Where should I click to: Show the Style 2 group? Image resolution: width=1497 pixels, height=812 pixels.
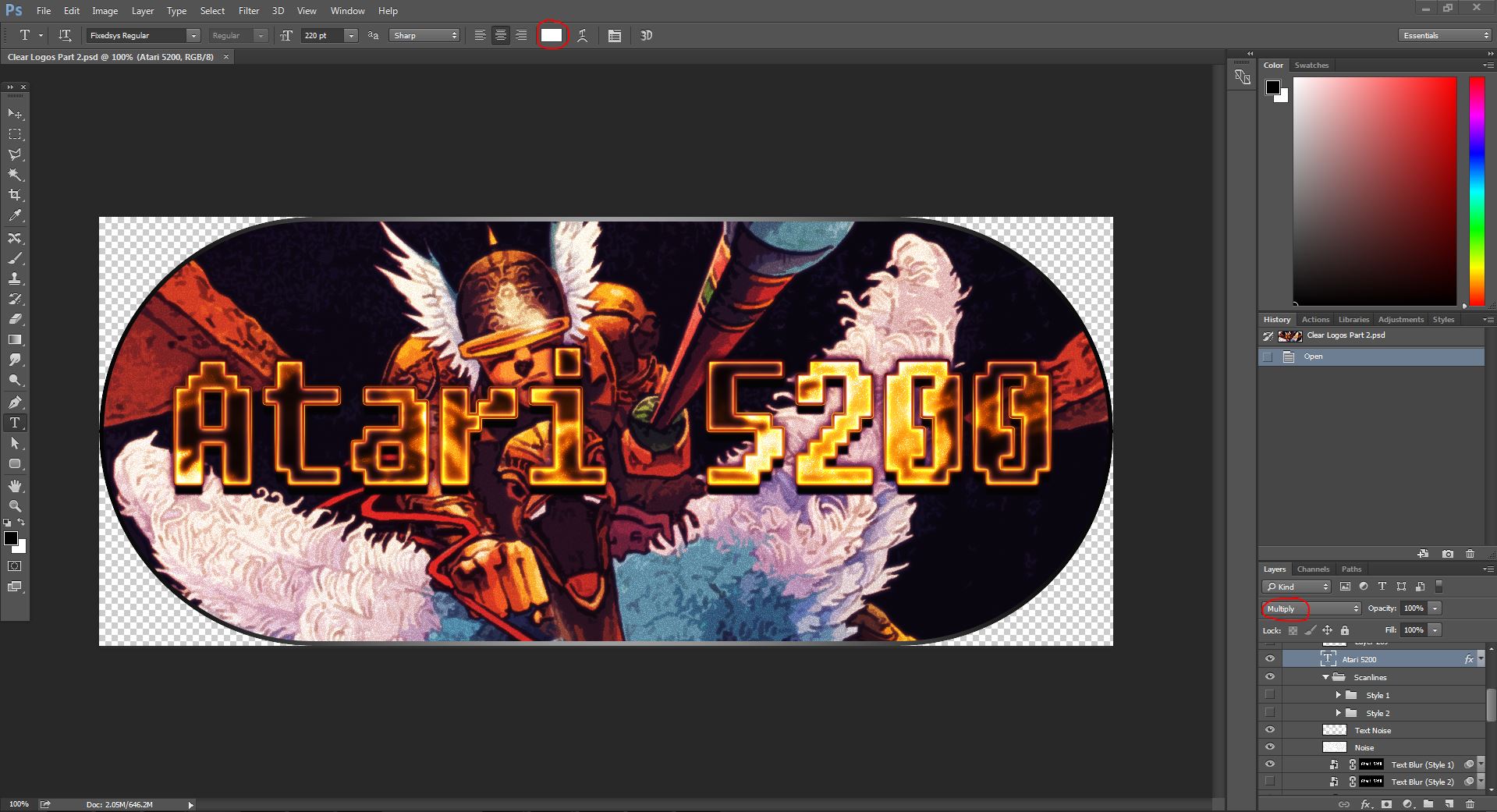1270,712
